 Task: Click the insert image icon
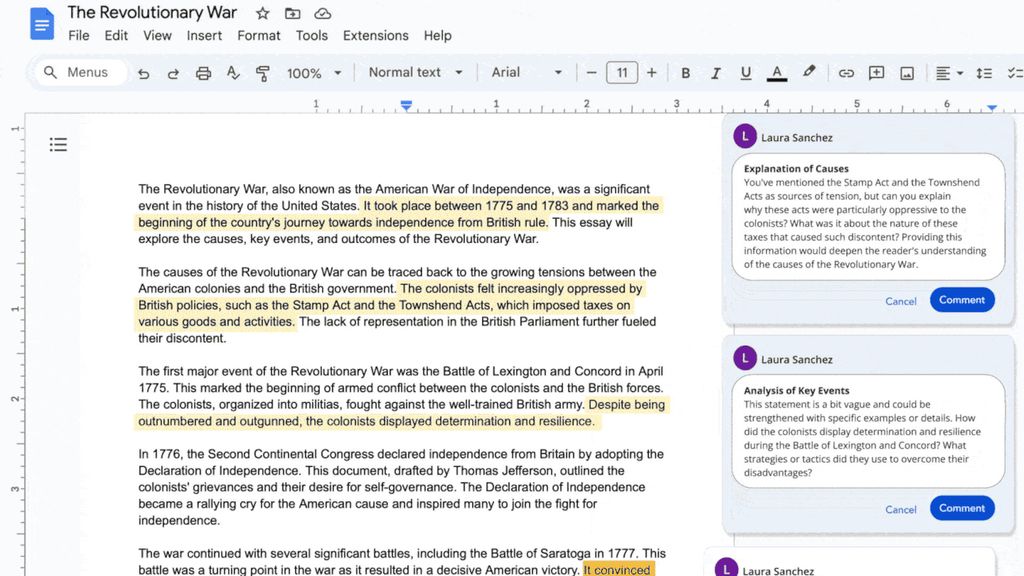[907, 73]
